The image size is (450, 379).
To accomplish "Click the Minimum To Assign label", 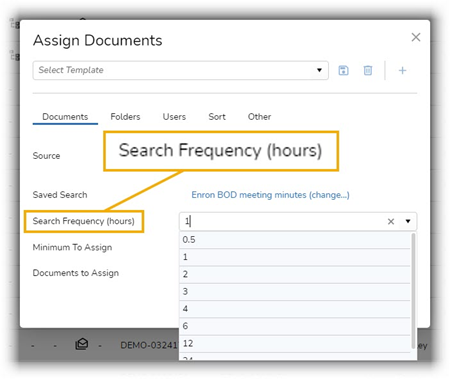I will (72, 247).
